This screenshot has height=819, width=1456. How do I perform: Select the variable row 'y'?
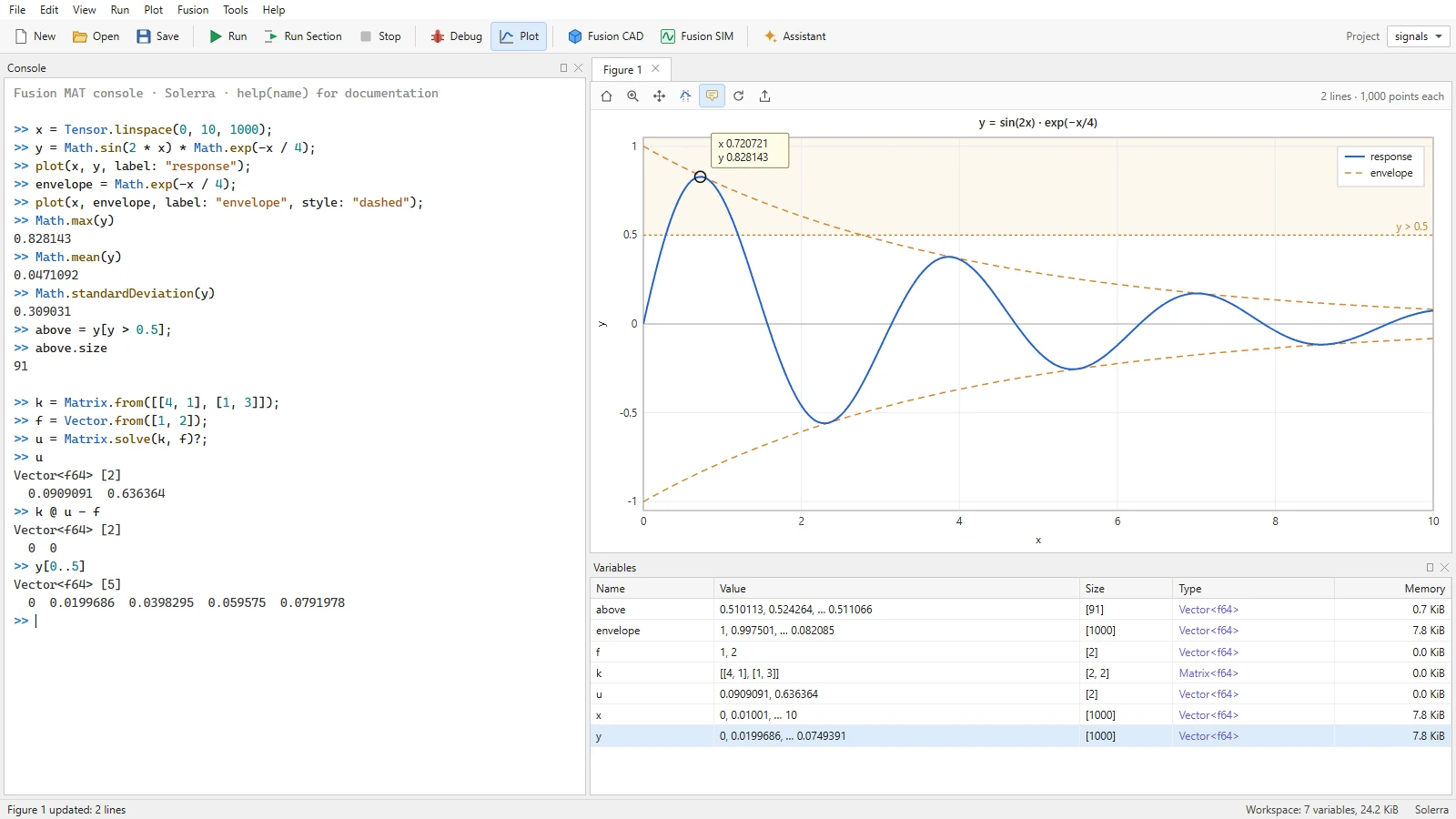coord(1020,736)
